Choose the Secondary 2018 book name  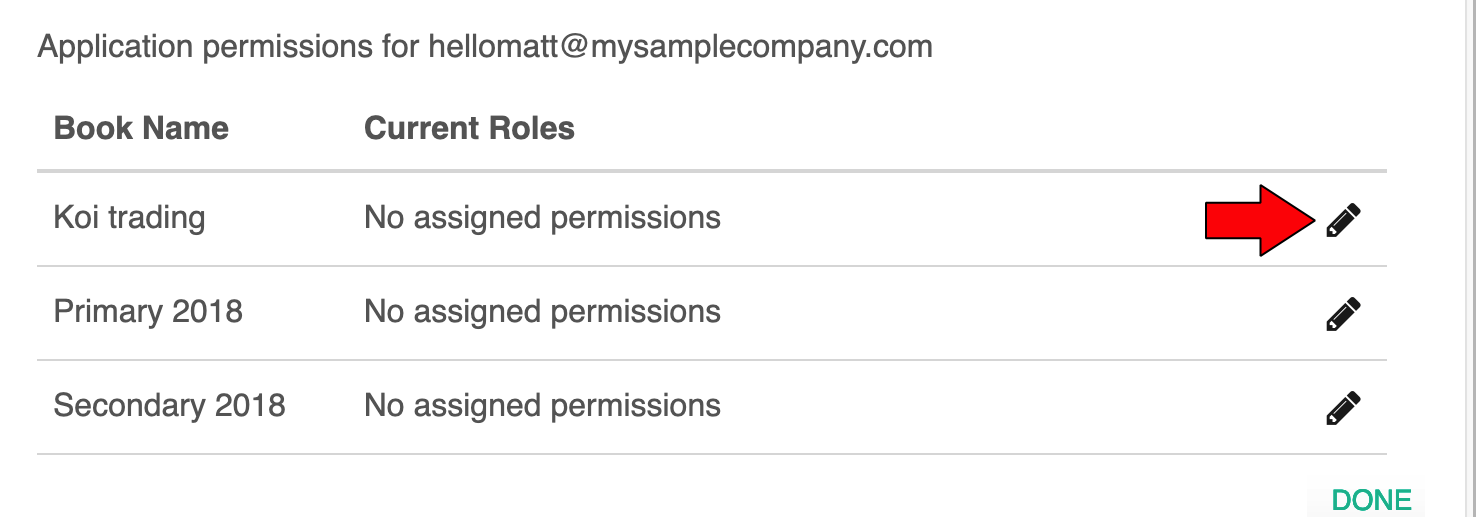(x=170, y=405)
